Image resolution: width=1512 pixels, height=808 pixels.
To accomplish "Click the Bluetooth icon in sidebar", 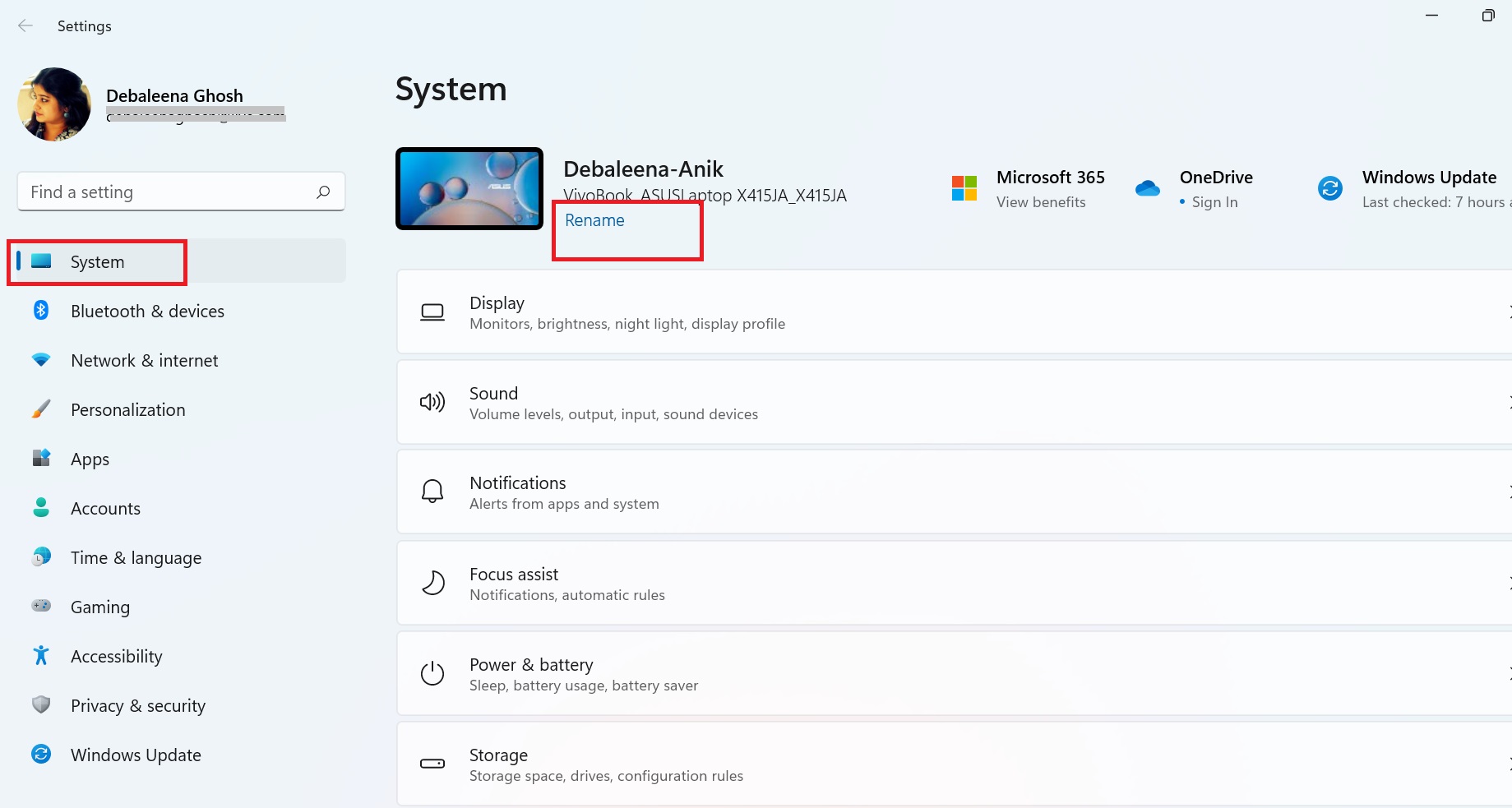I will (41, 310).
